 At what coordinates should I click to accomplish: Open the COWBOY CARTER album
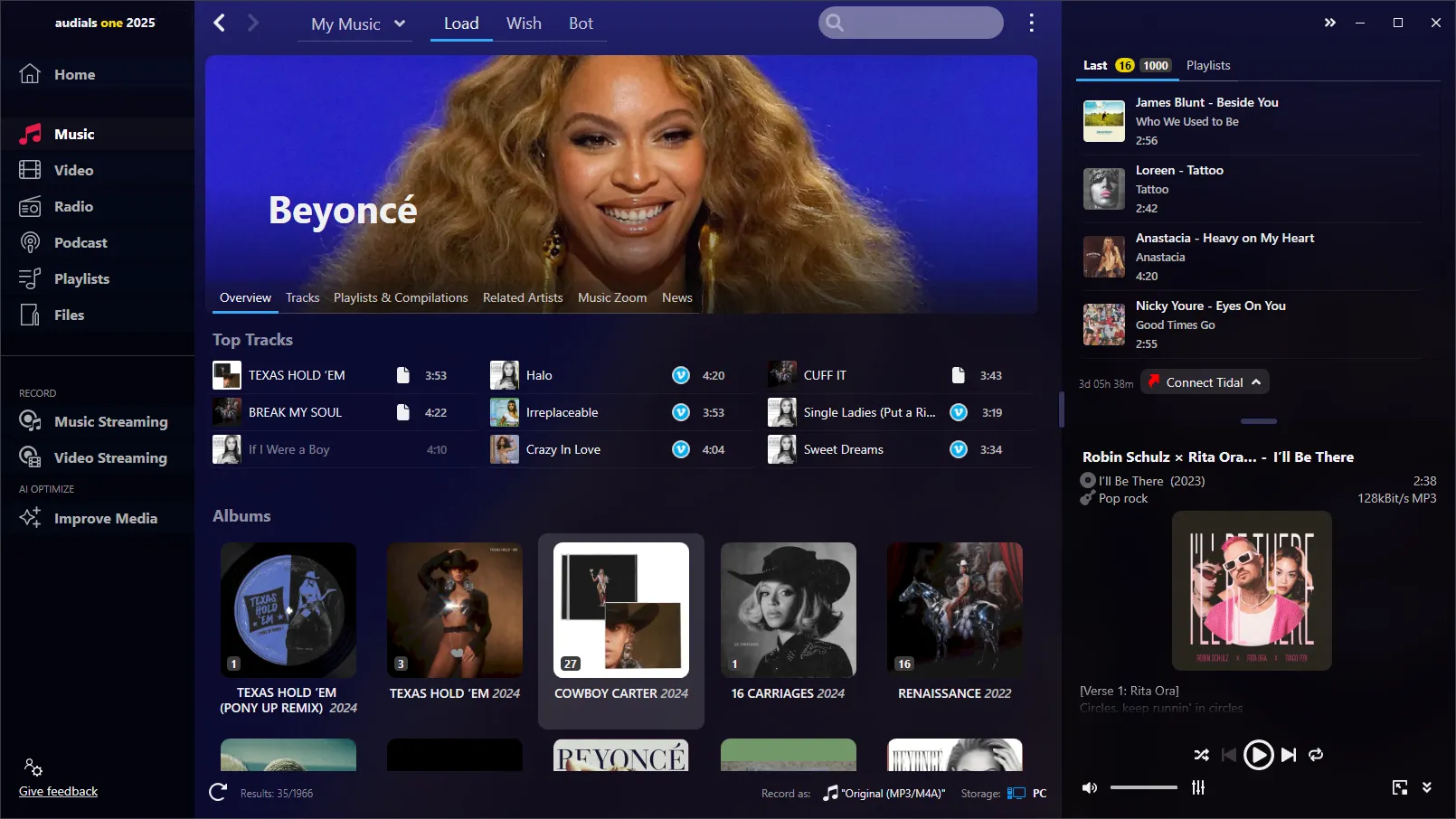(621, 630)
